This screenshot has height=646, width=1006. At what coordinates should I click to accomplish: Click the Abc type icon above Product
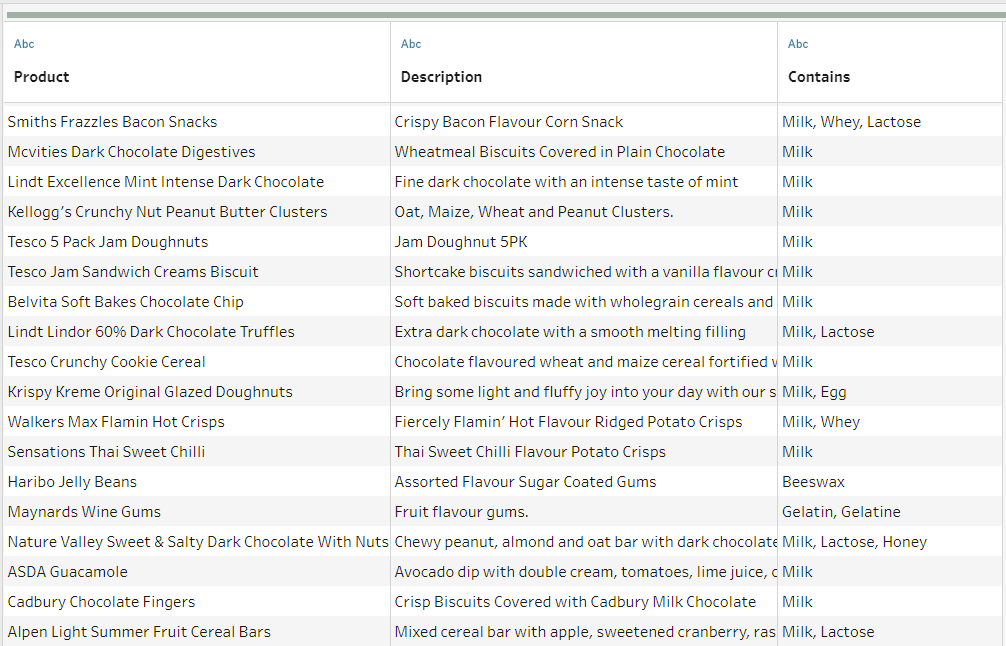(24, 44)
